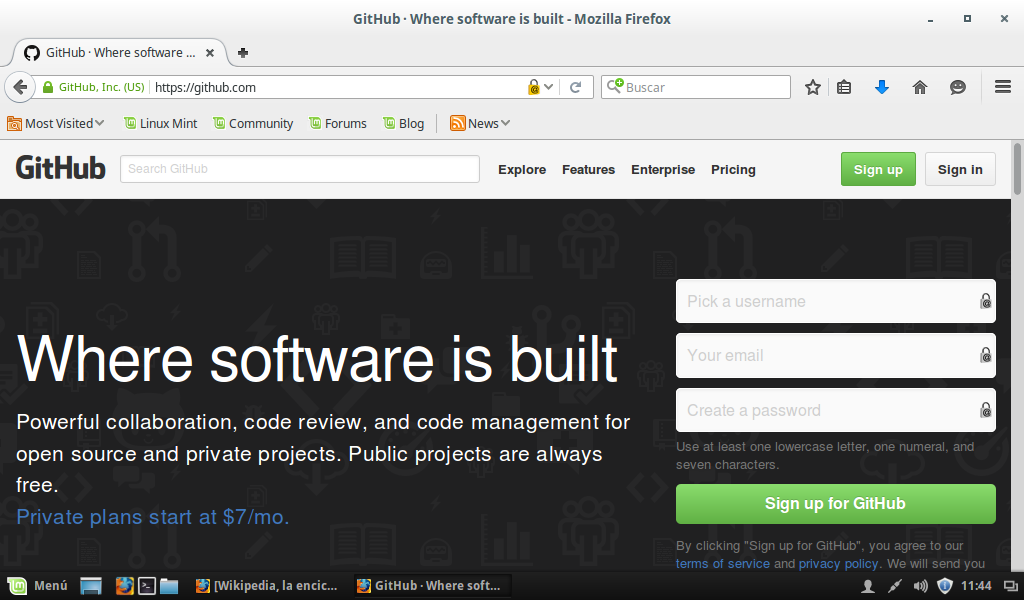
Task: Open Features in GitHub navigation
Action: click(x=588, y=170)
